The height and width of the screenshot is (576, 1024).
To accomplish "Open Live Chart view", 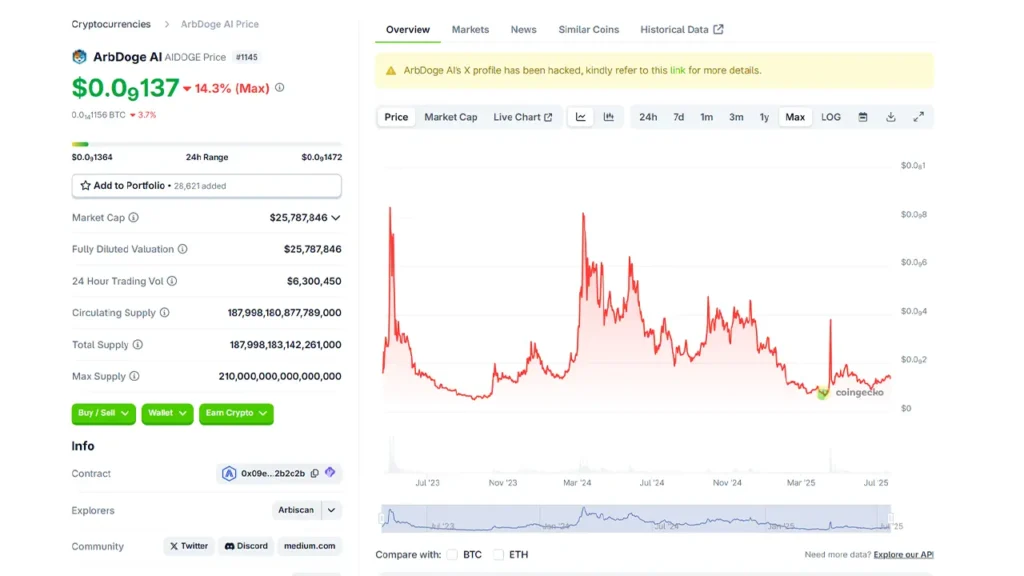I will [x=522, y=117].
